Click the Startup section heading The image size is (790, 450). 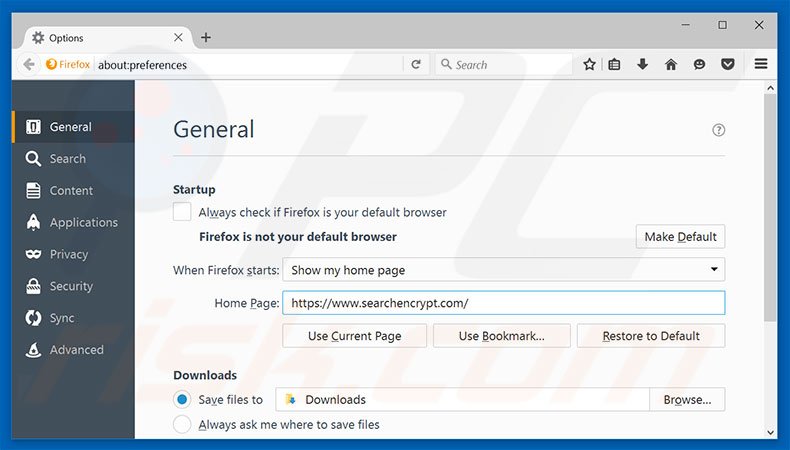tap(194, 189)
